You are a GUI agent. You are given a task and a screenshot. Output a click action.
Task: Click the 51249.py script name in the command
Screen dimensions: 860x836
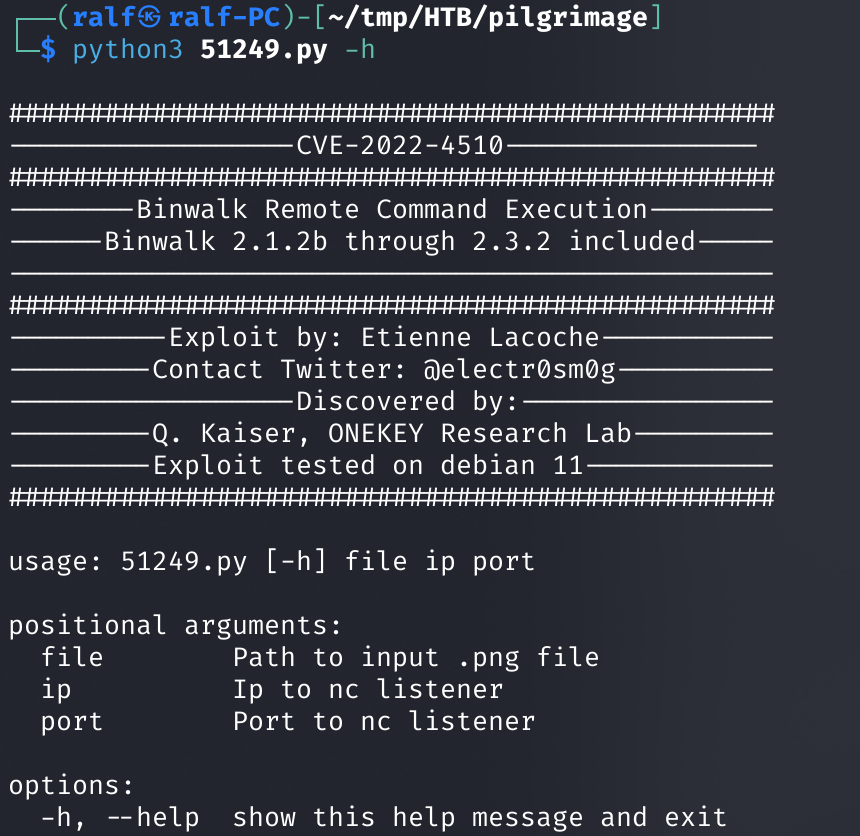(x=264, y=50)
